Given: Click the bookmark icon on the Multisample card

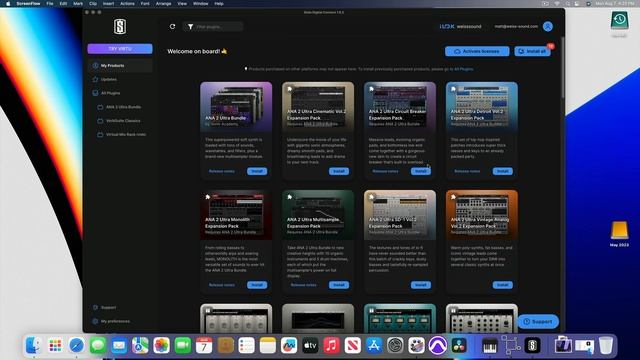Looking at the screenshot, I should [289, 197].
